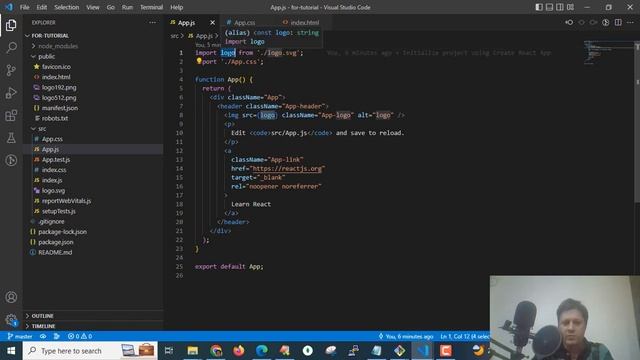Open the Extensions view
Image resolution: width=640 pixels, height=360 pixels.
pos(11,116)
